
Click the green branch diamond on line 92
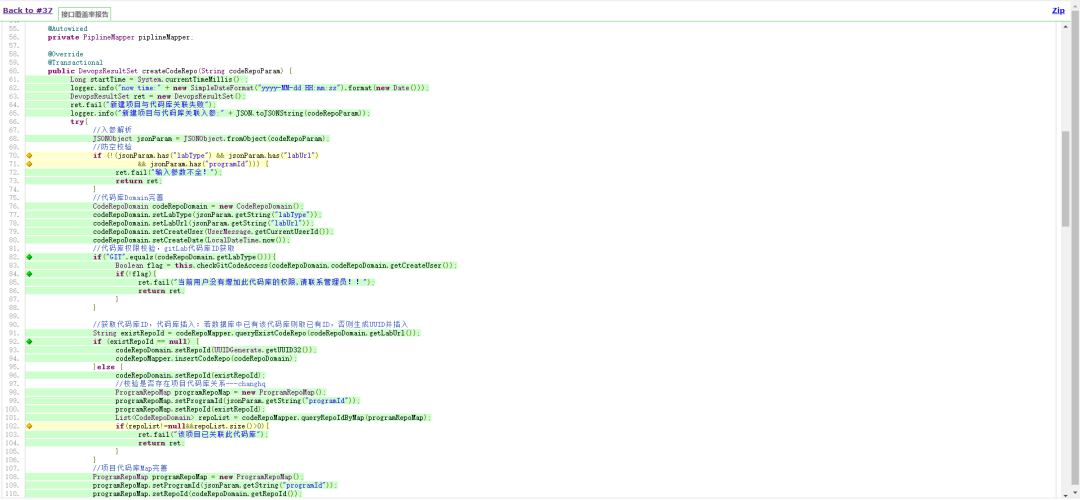(x=29, y=342)
